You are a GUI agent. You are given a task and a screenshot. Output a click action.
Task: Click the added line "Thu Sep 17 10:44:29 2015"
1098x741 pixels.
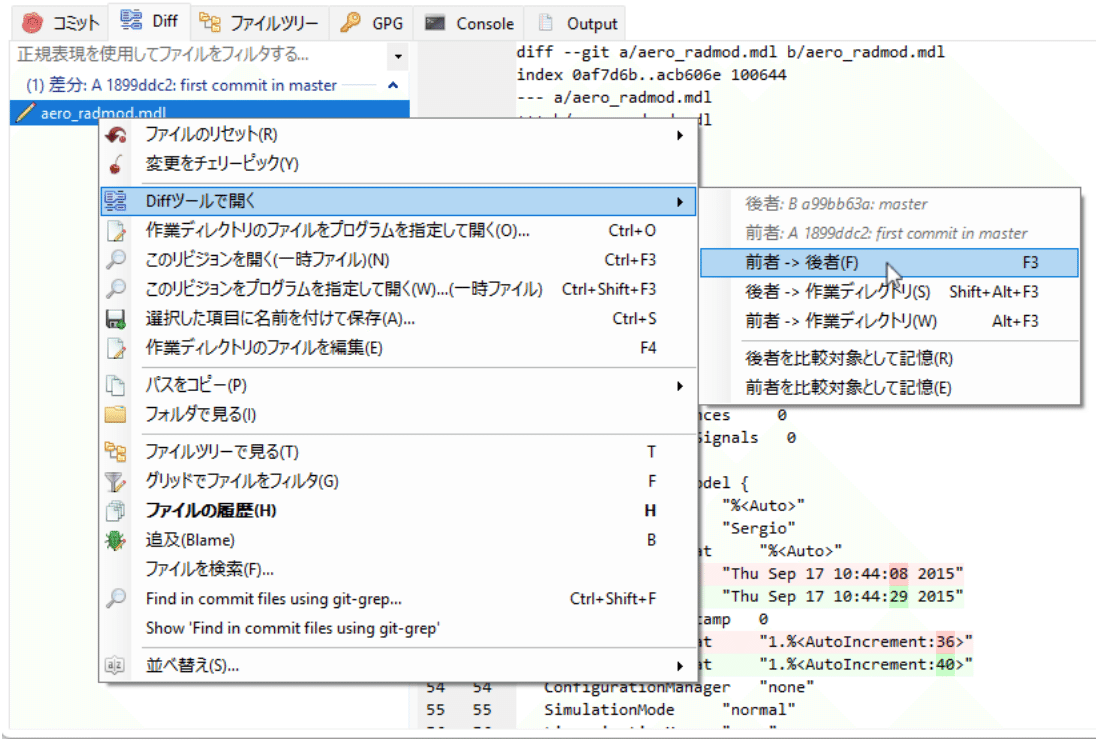click(x=842, y=596)
